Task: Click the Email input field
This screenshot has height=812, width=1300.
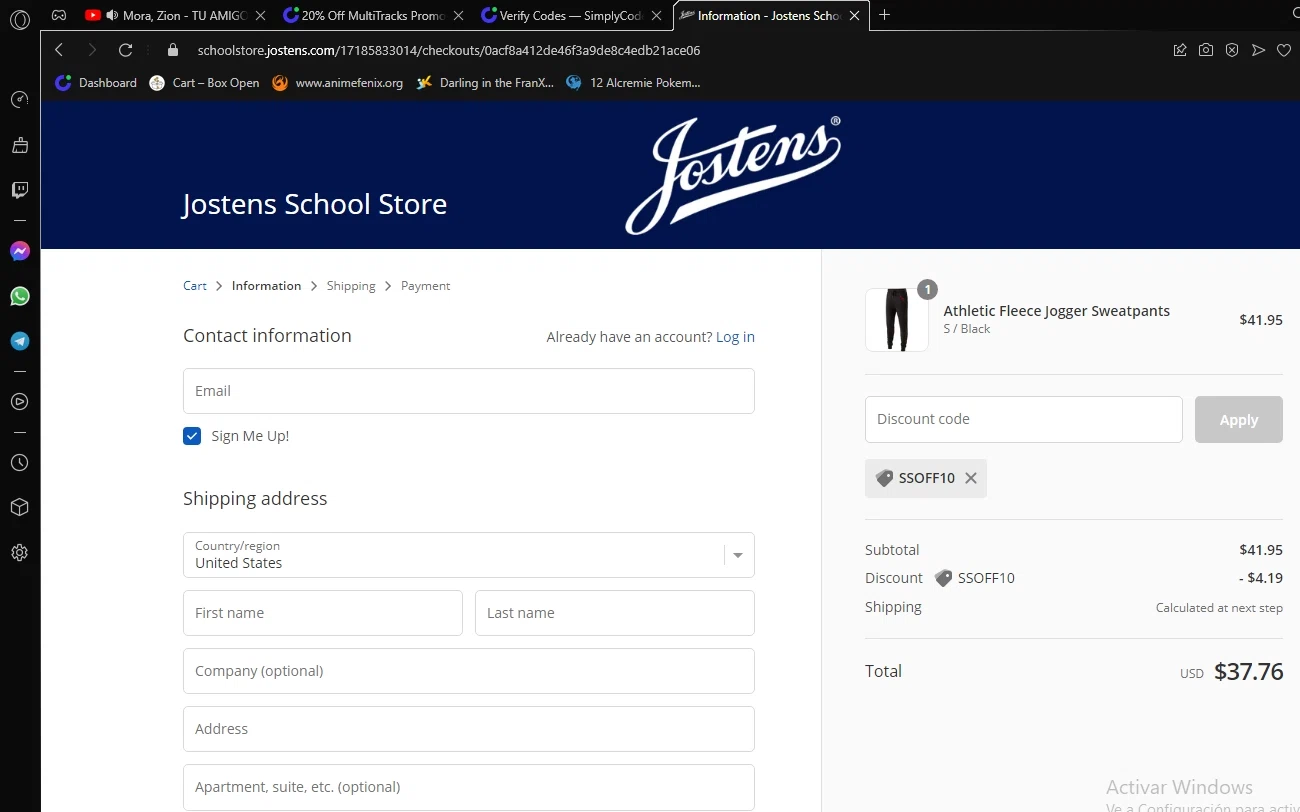Action: click(468, 391)
